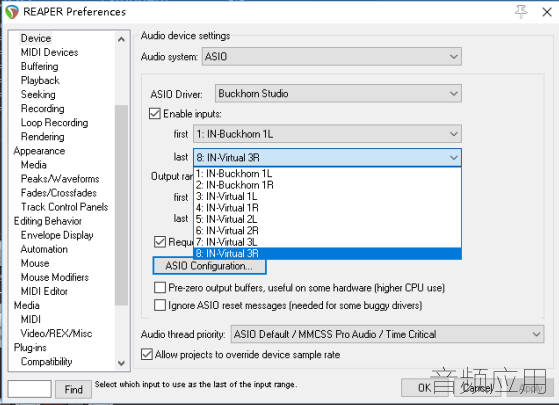
Task: Select Playback in the category tree
Action: pyautogui.click(x=40, y=81)
